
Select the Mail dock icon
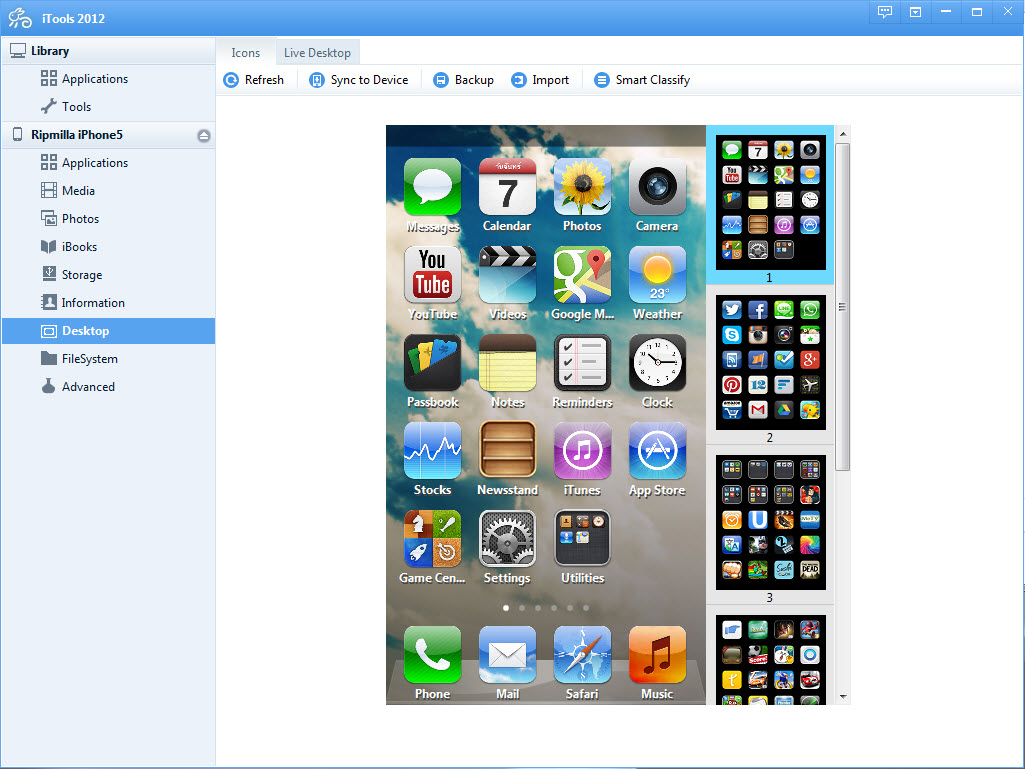pyautogui.click(x=507, y=655)
